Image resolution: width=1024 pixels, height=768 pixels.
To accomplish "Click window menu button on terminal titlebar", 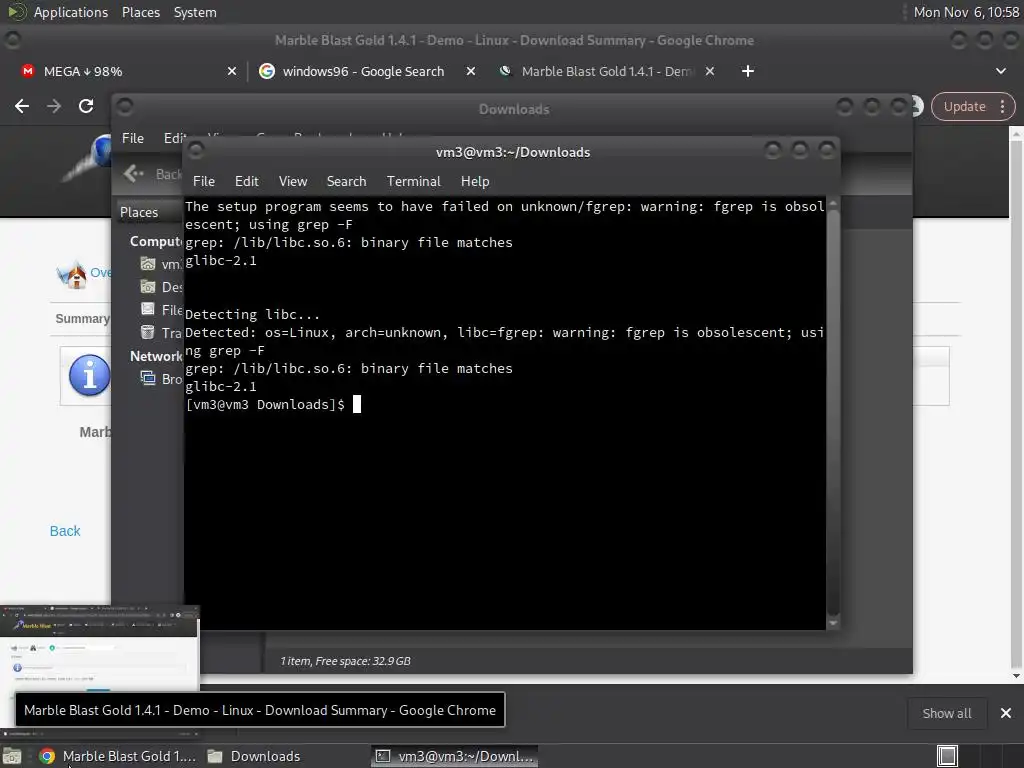I will [x=195, y=151].
